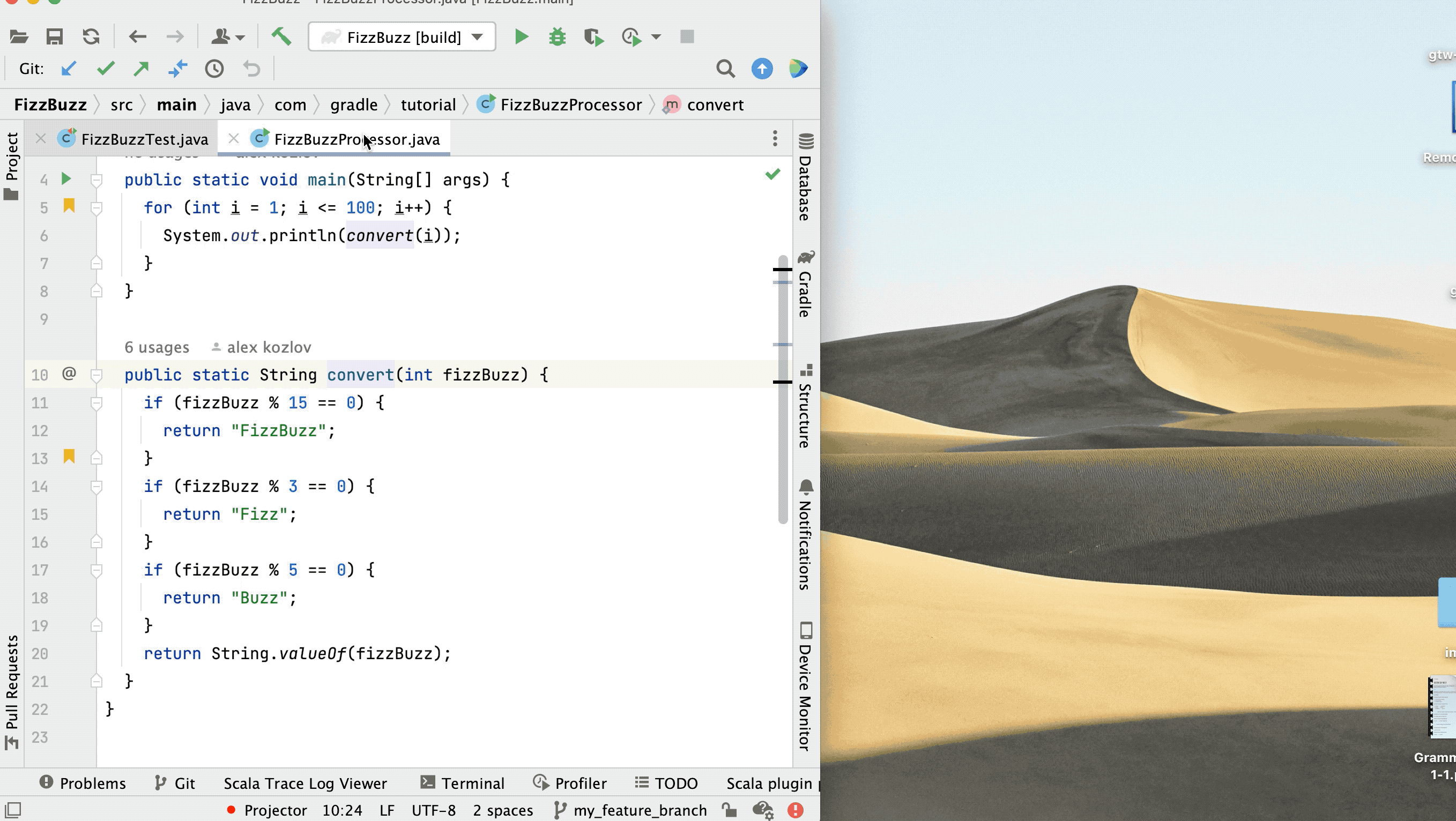Collapse the fold marker on line 11
This screenshot has height=821, width=1456.
[96, 403]
